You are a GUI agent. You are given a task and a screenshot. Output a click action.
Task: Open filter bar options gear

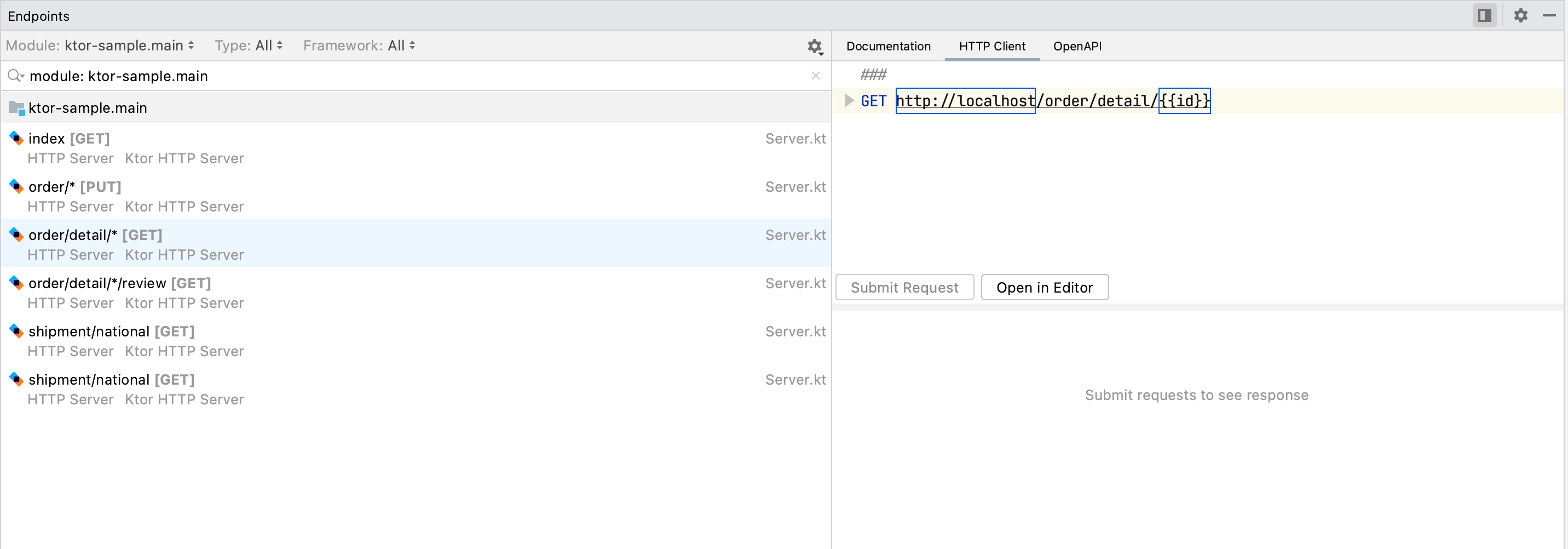[815, 47]
